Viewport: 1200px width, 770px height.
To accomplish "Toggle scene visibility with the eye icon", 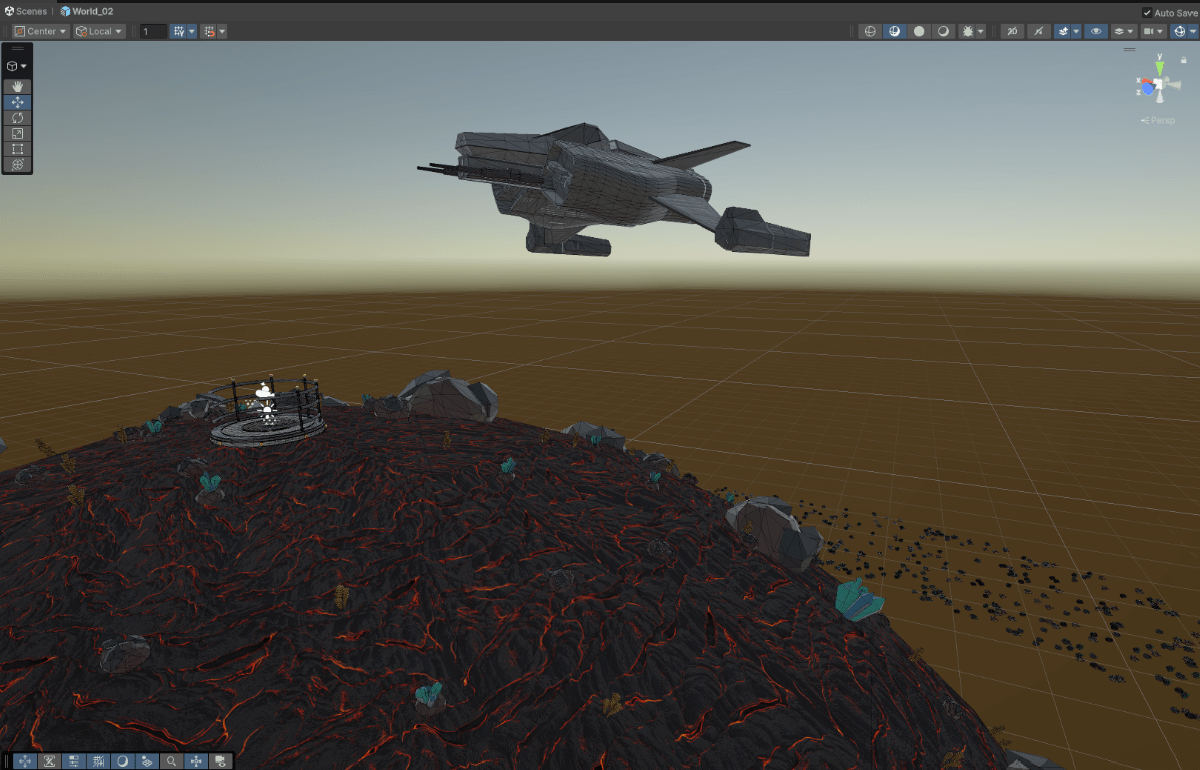I will (x=1096, y=31).
